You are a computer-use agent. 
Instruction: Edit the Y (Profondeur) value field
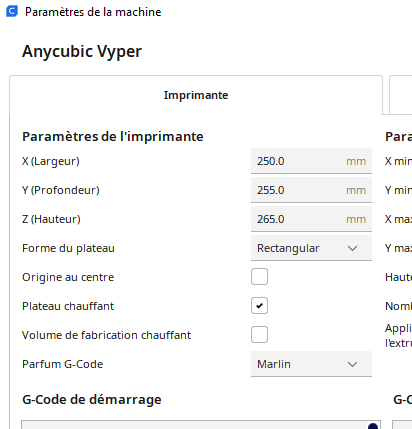311,190
